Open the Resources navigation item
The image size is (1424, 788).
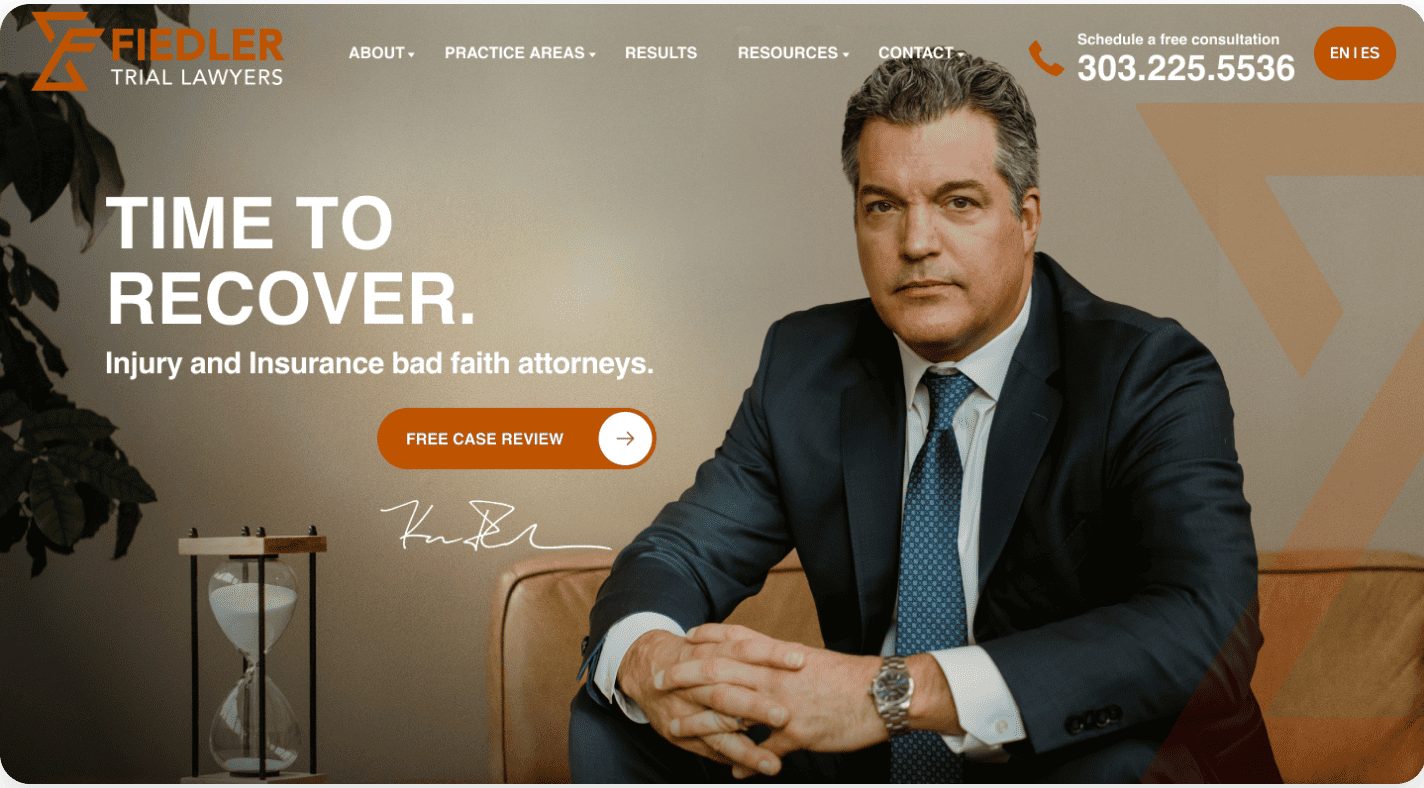[788, 53]
